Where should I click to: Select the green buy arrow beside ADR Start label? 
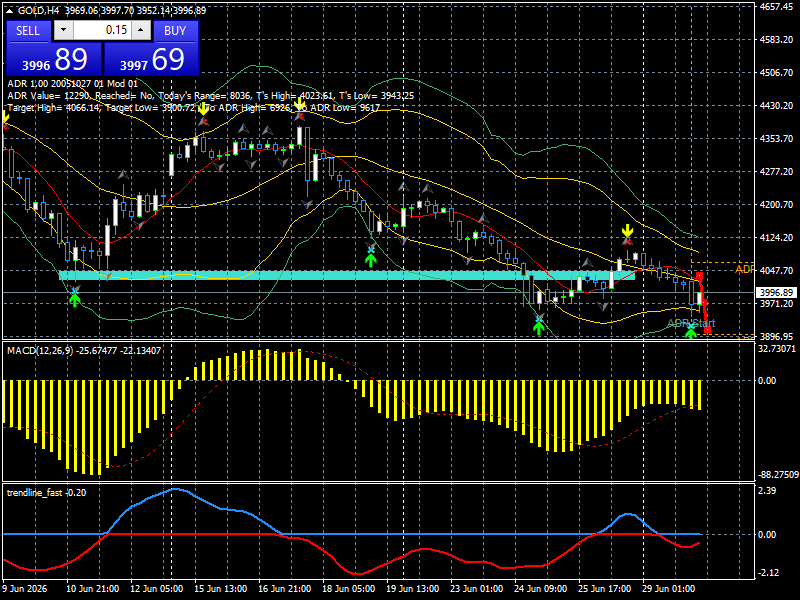[690, 333]
